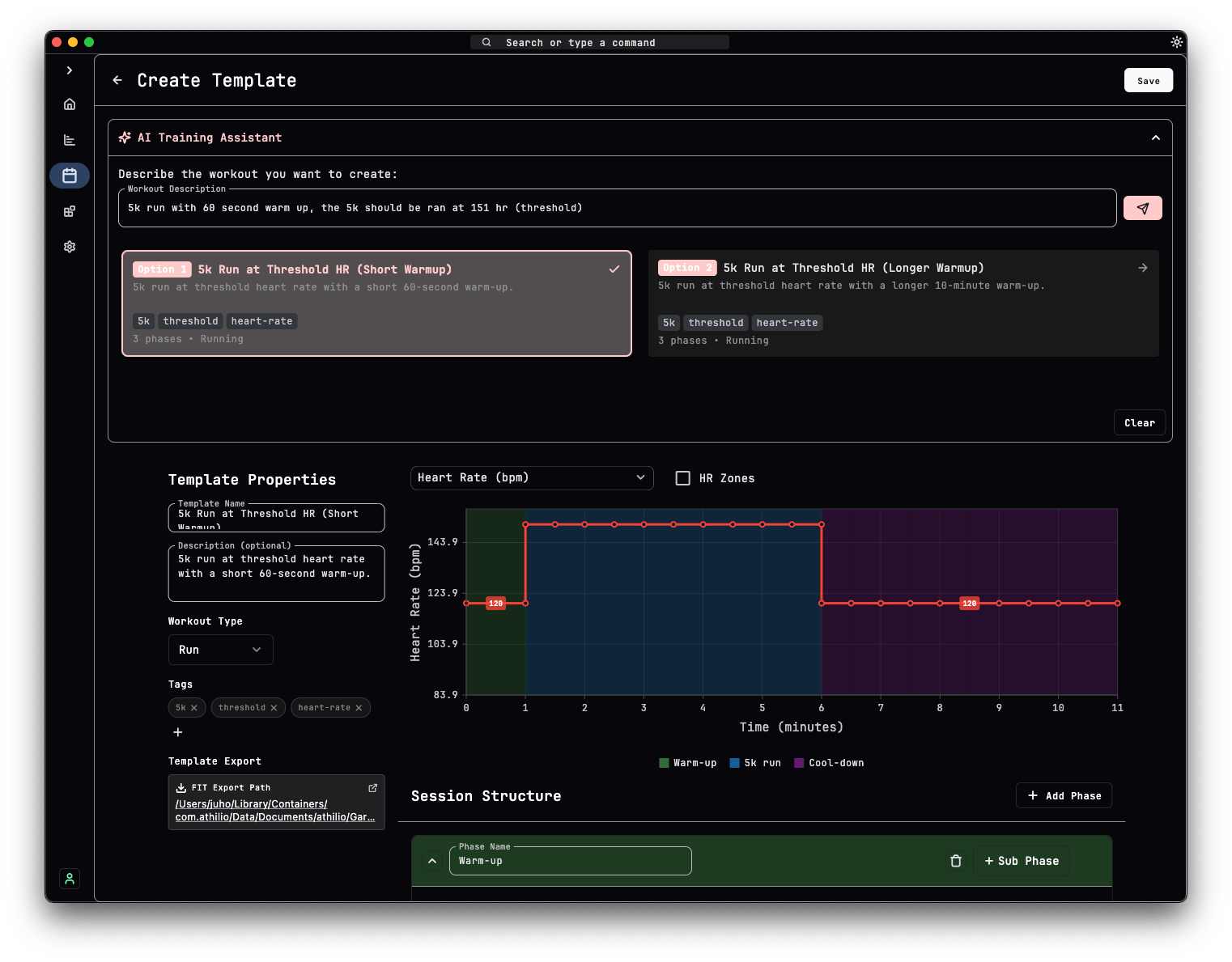The height and width of the screenshot is (962, 1232).
Task: Open the templates blocks icon in sidebar
Action: pos(69,211)
